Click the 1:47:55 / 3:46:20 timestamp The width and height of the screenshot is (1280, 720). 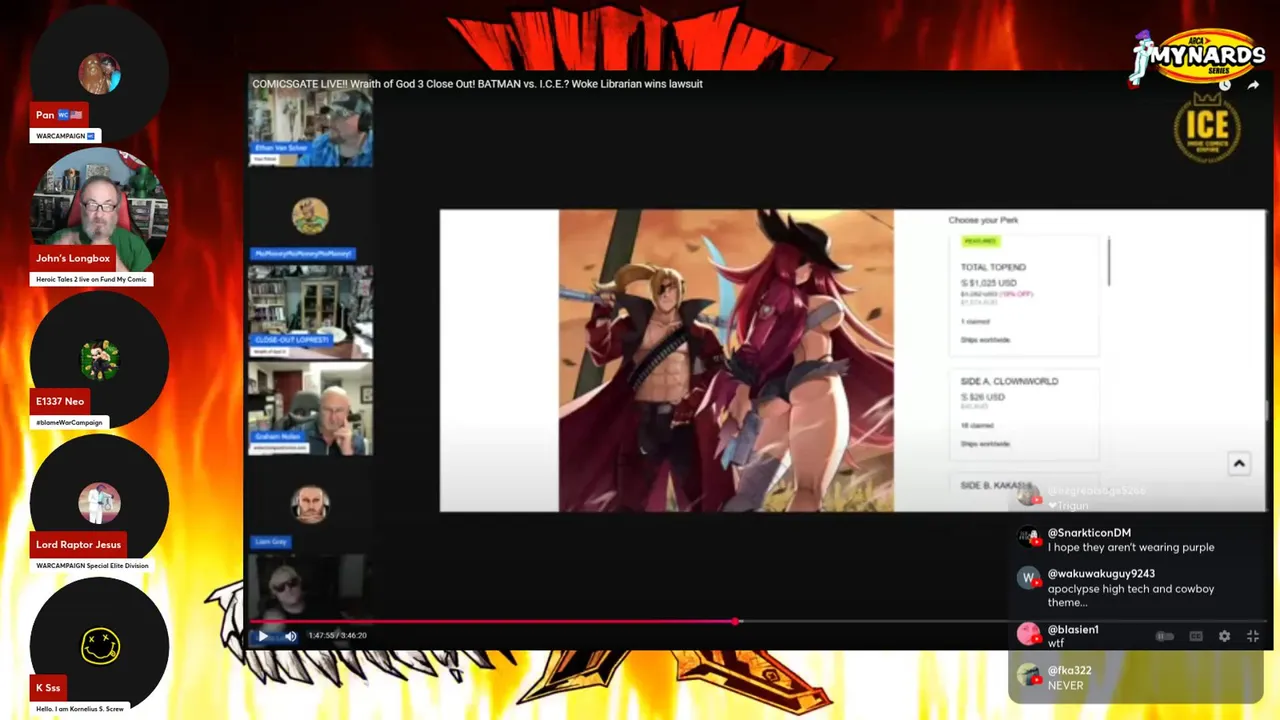pyautogui.click(x=337, y=636)
